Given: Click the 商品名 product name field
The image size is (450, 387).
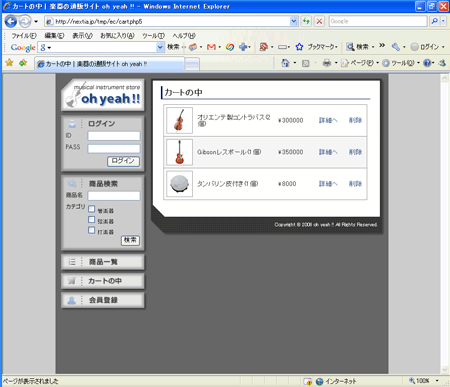Looking at the screenshot, I should pyautogui.click(x=114, y=196).
